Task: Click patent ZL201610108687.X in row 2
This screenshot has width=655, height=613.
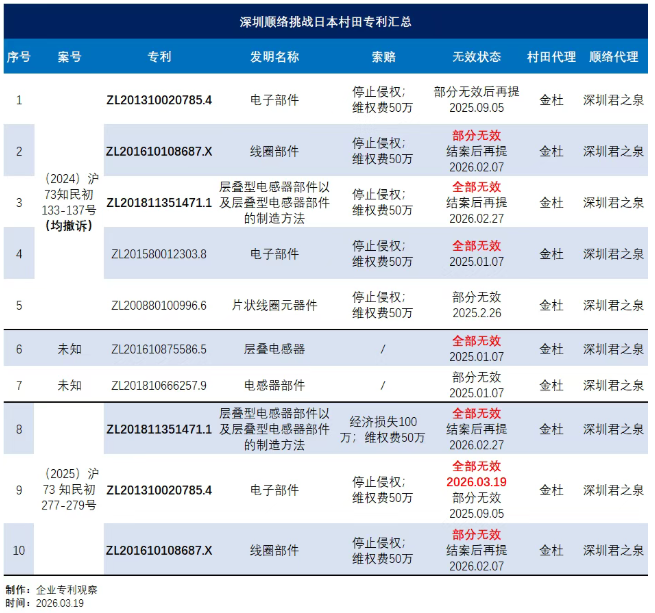Action: pyautogui.click(x=159, y=151)
